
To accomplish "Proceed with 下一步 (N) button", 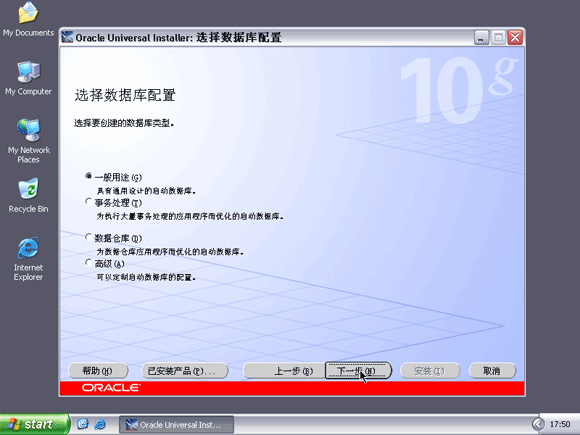I will (x=358, y=371).
